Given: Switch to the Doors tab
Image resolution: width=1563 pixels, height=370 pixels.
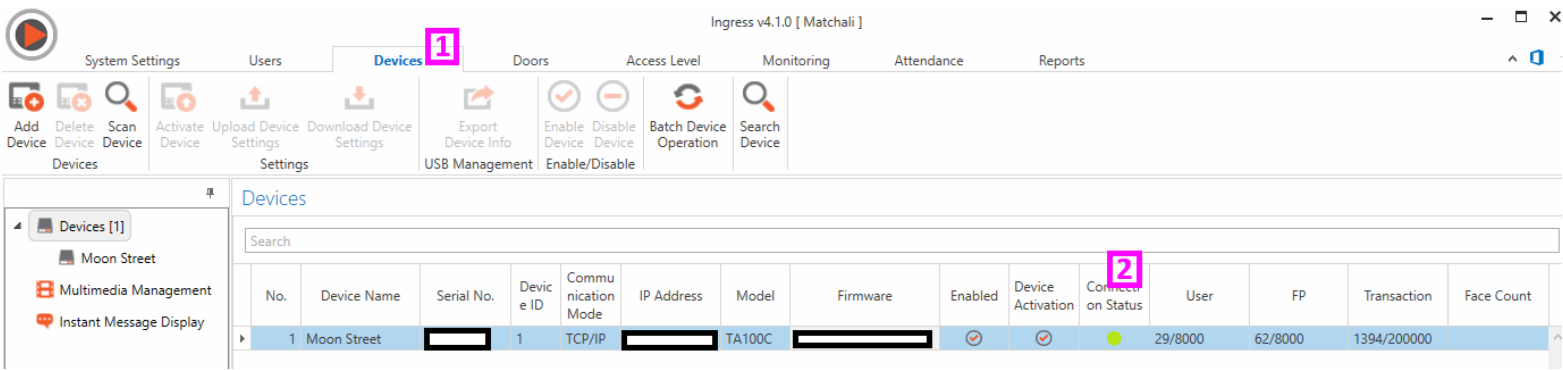Looking at the screenshot, I should point(530,60).
